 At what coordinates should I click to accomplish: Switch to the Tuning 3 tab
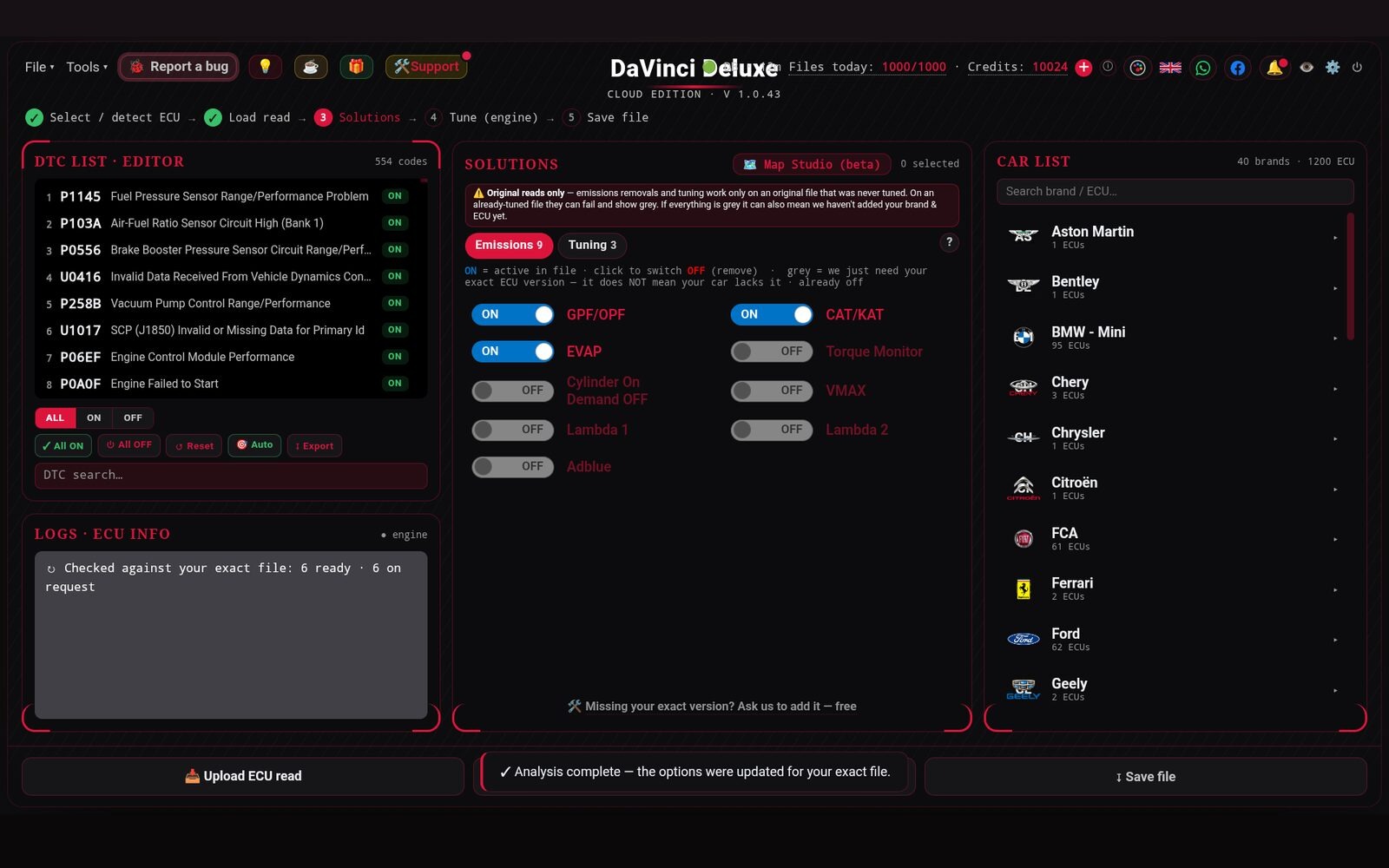(x=592, y=245)
